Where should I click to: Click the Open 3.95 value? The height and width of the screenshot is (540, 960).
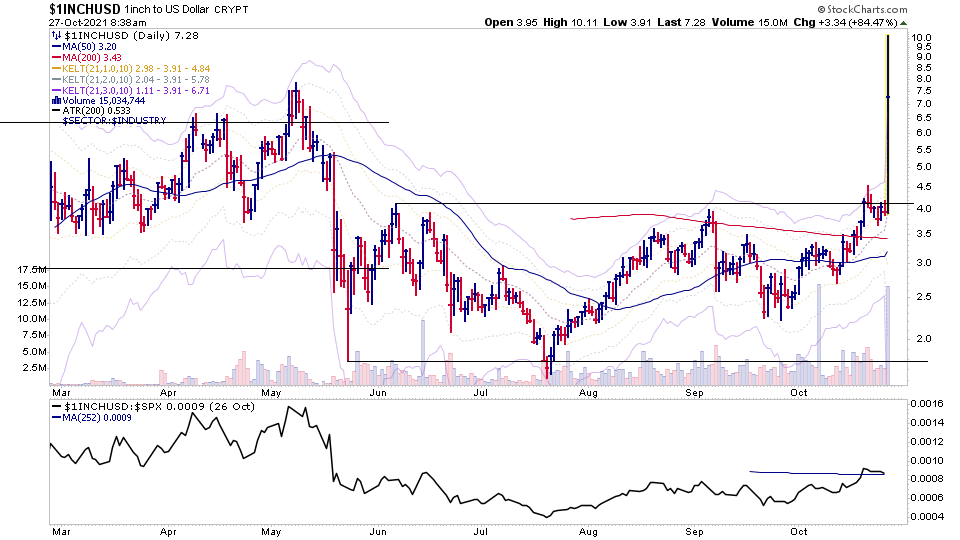(x=511, y=23)
